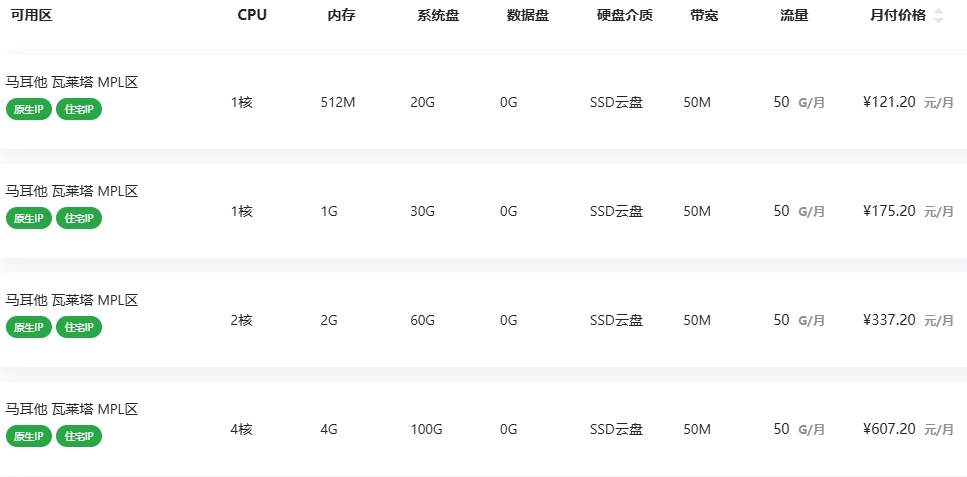The image size is (967, 477).
Task: Click 马耳他 瓦莱塔 MPL区 in the 100G row
Action: [x=72, y=409]
